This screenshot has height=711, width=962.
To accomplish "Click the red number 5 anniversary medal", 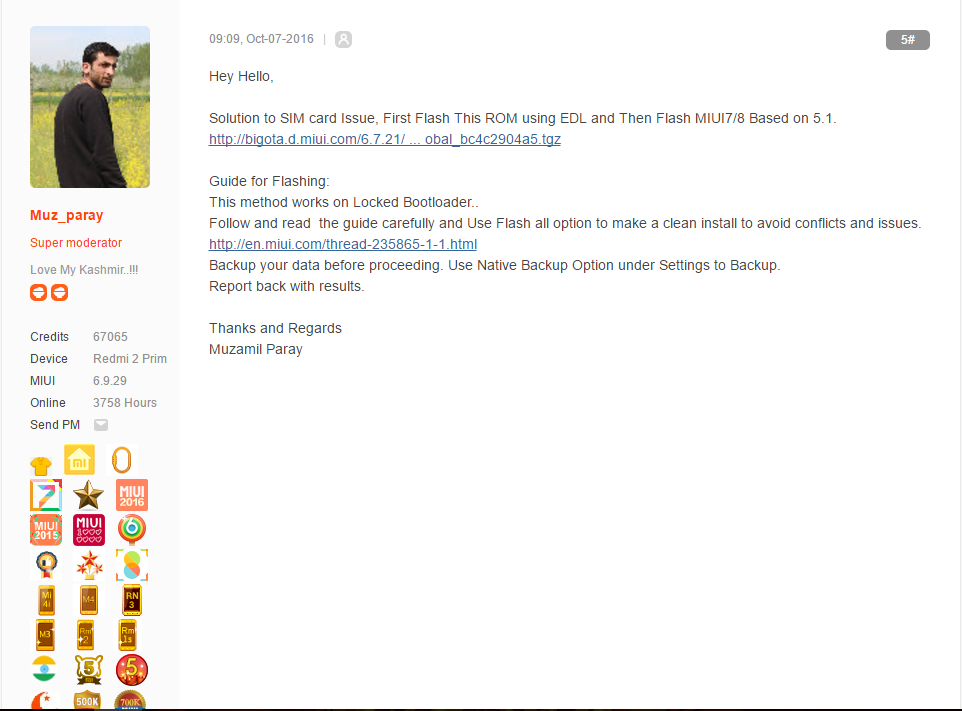I will click(132, 669).
